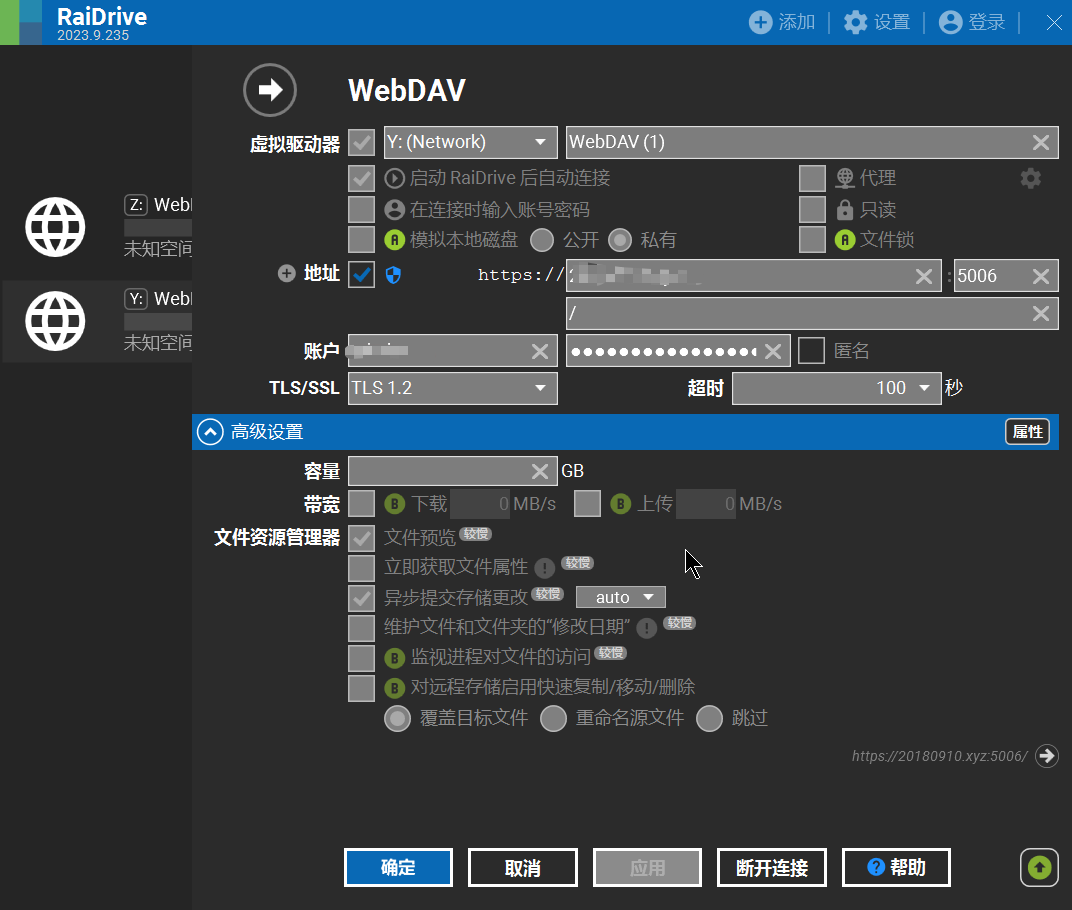Enable fast copy/move/delete remote checkbox
Viewport: 1072px width, 910px height.
click(x=361, y=688)
